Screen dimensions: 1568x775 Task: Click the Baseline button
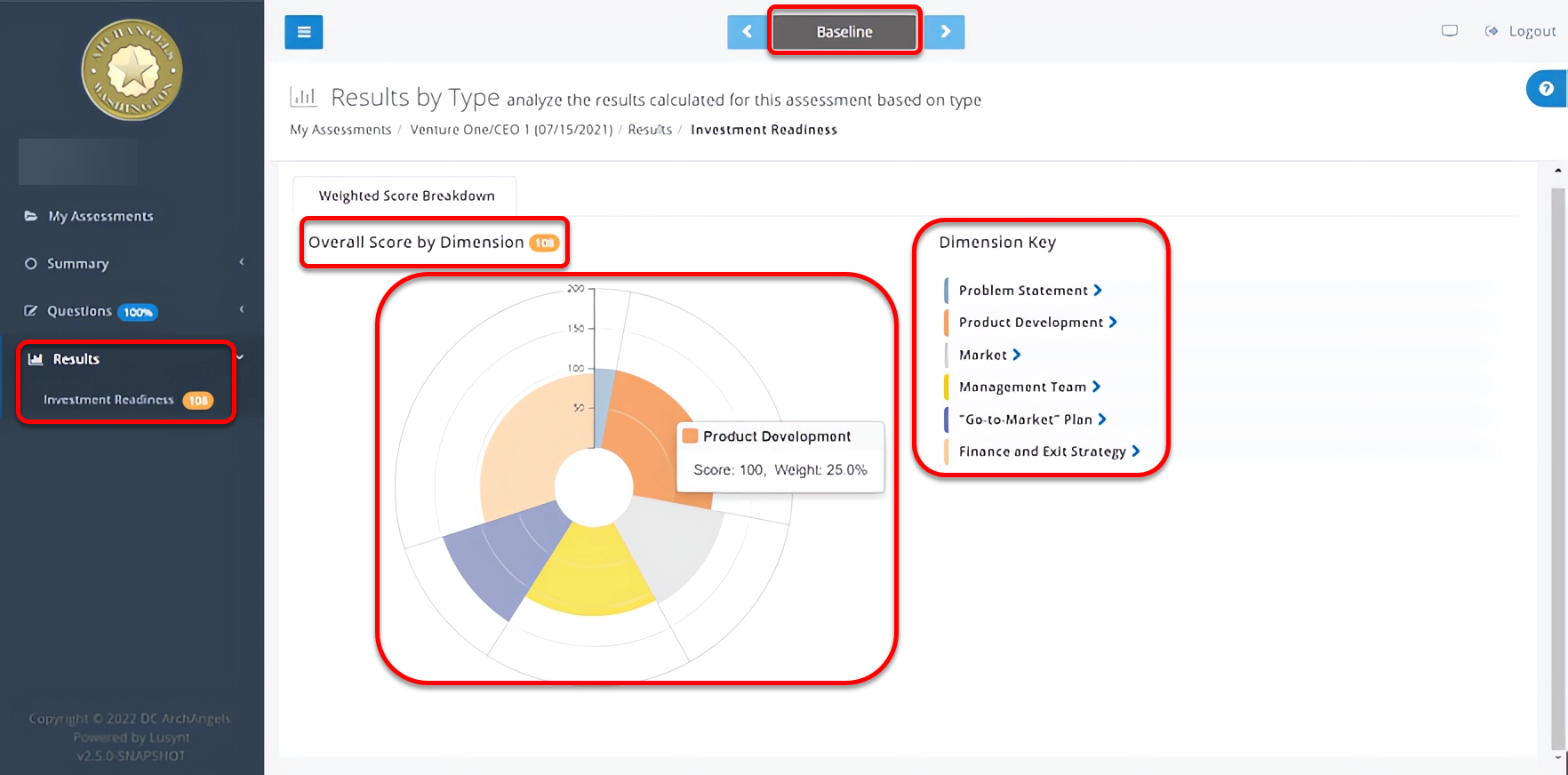tap(844, 32)
